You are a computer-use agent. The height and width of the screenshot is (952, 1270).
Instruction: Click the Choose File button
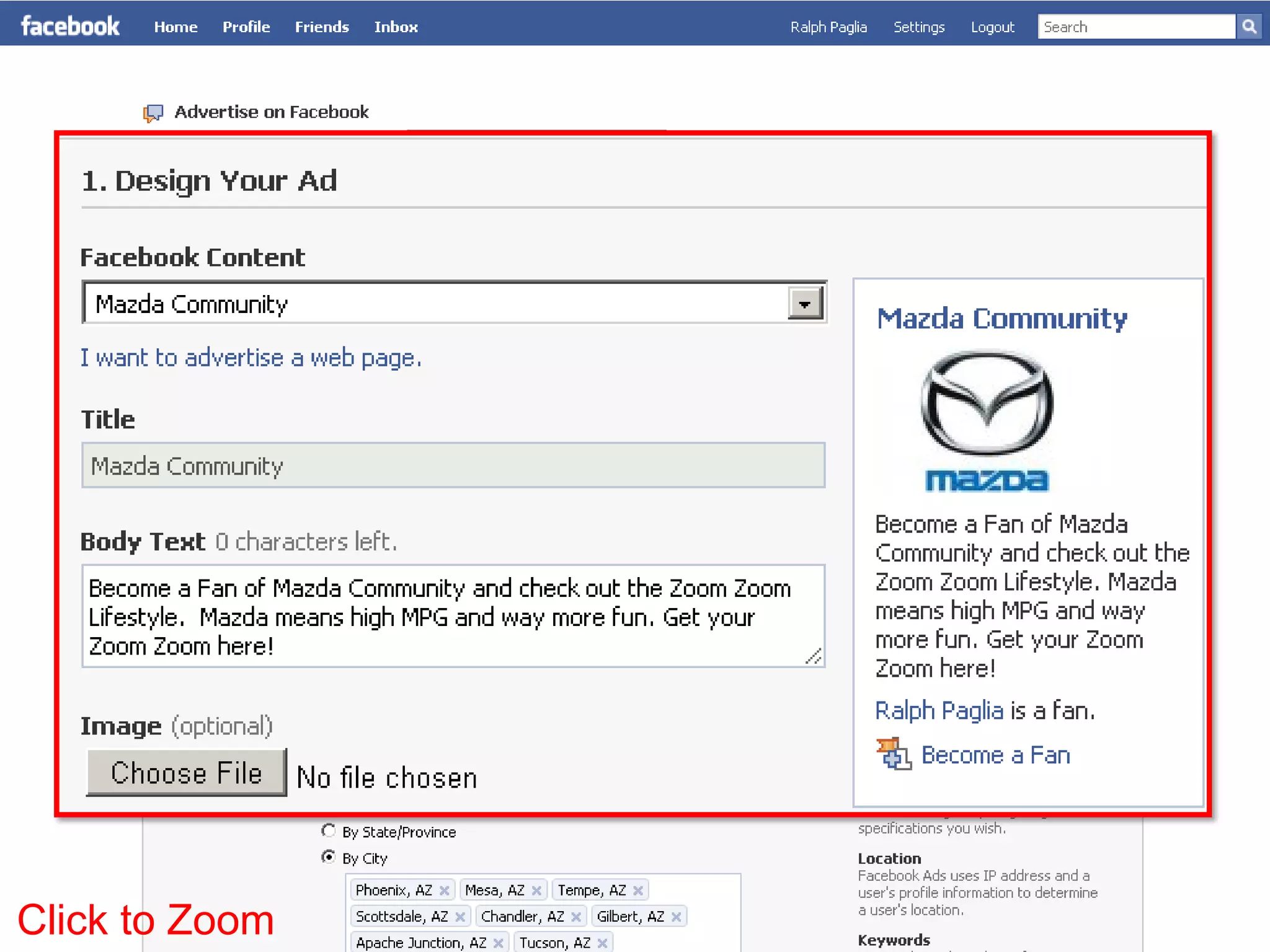click(186, 773)
